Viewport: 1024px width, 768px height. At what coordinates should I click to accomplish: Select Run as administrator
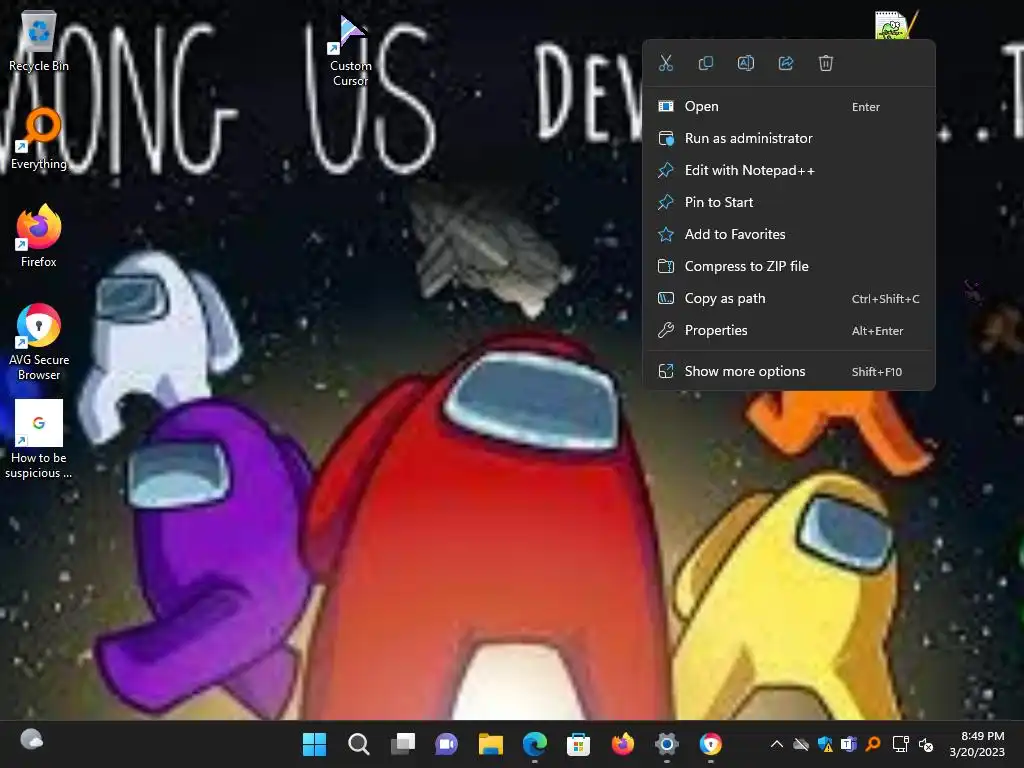789,138
